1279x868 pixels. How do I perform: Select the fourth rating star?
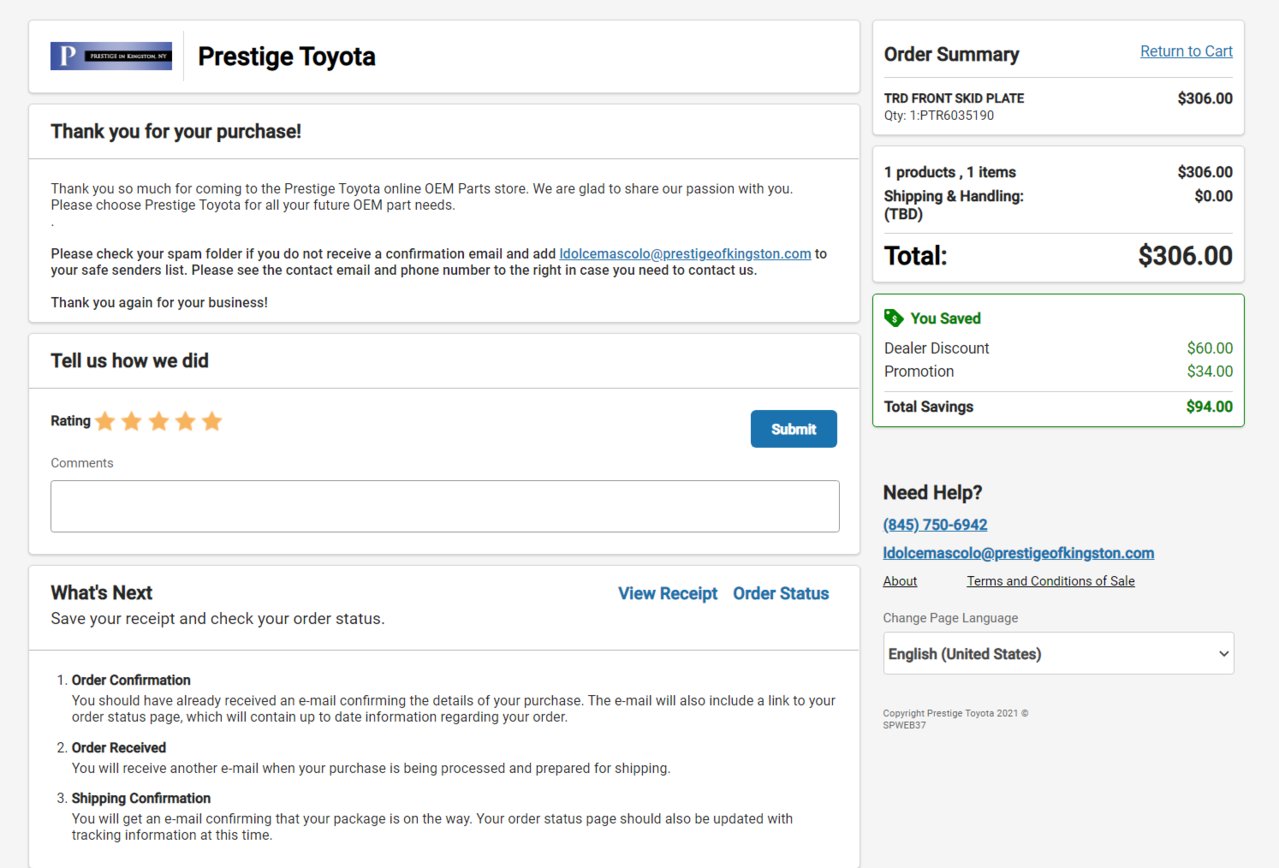pos(185,421)
